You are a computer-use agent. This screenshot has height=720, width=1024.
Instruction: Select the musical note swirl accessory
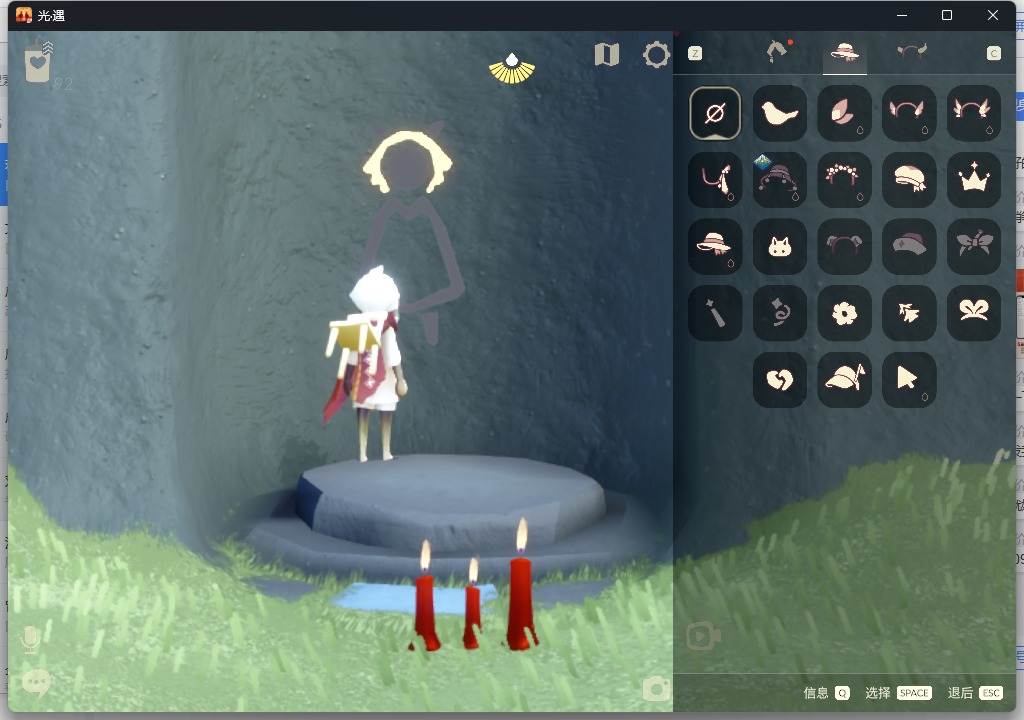tap(779, 313)
